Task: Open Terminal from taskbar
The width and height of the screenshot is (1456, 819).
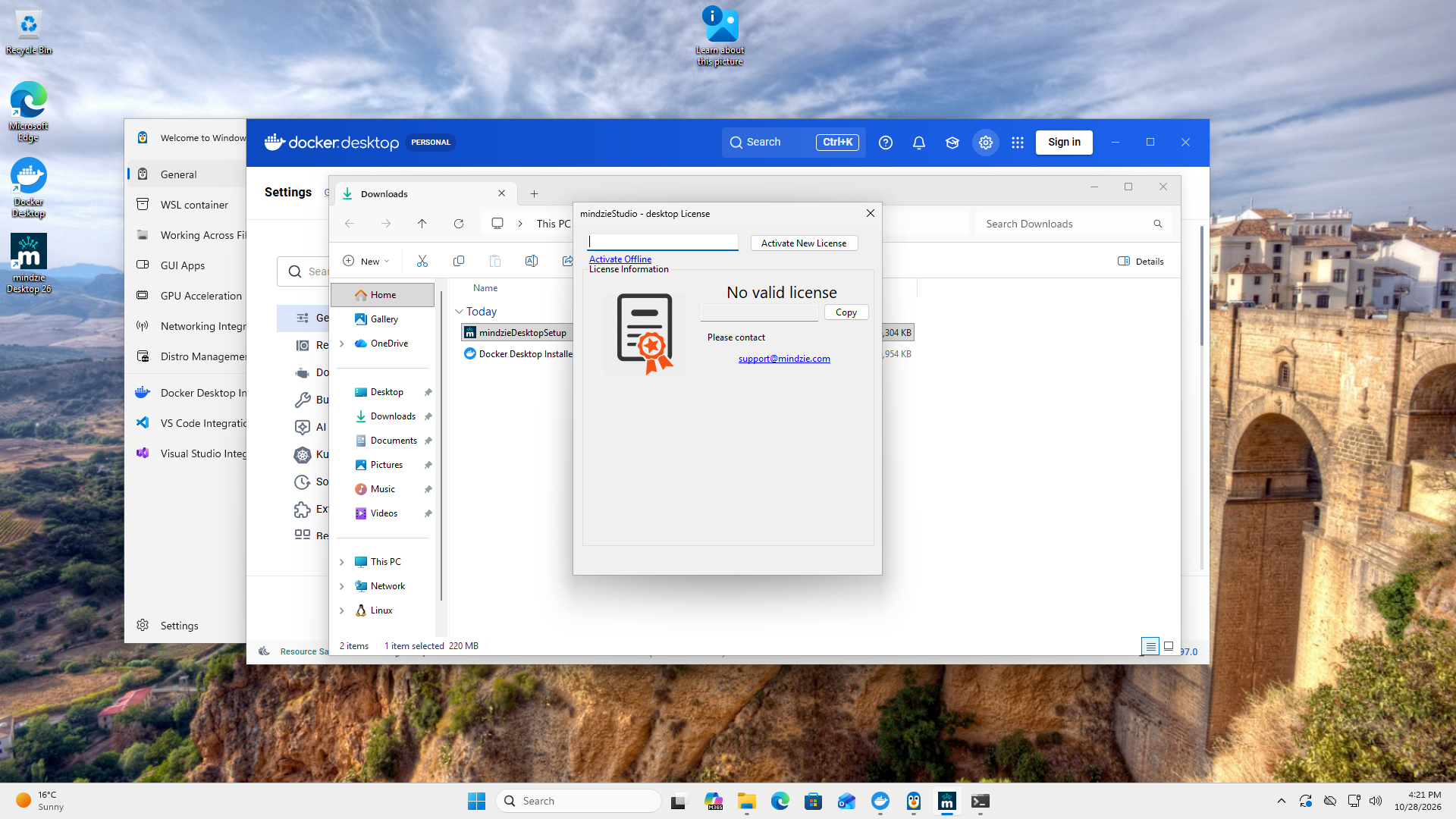Action: click(980, 801)
